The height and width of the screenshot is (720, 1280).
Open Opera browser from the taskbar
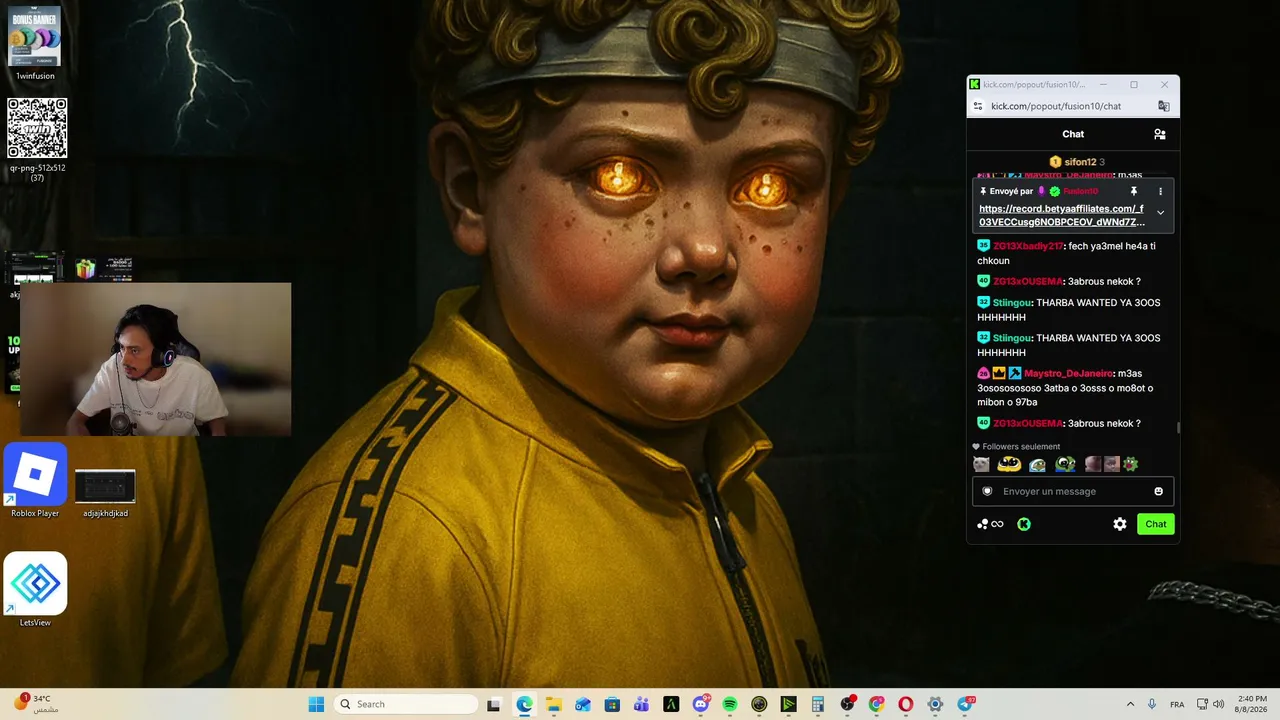[x=906, y=704]
